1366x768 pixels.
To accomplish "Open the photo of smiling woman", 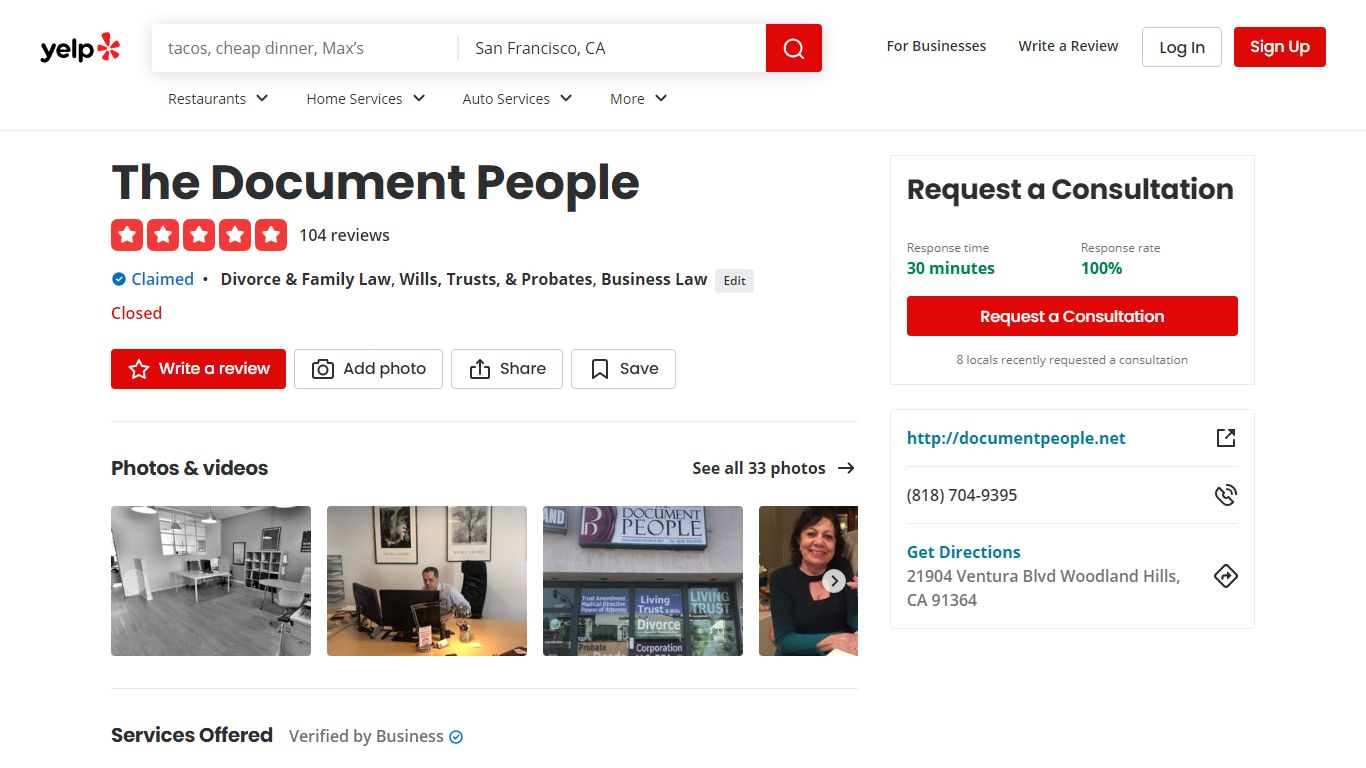I will coord(808,581).
